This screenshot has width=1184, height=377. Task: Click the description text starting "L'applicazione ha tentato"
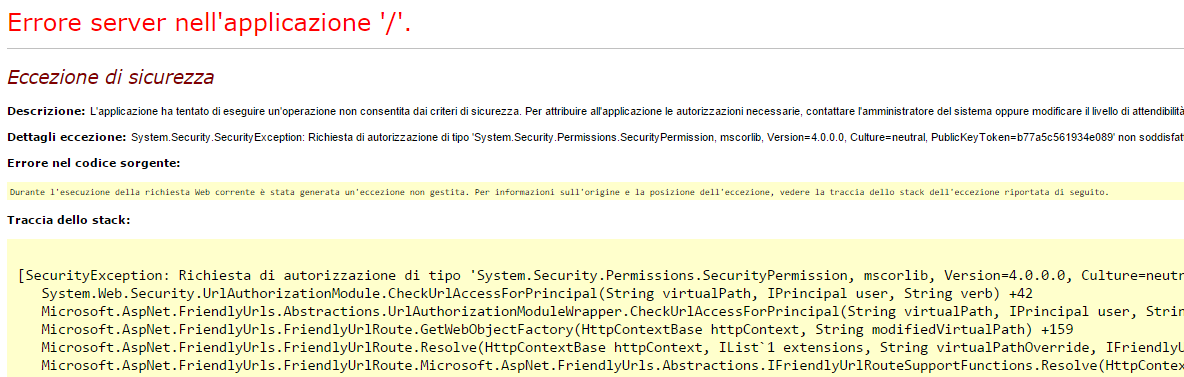point(637,112)
